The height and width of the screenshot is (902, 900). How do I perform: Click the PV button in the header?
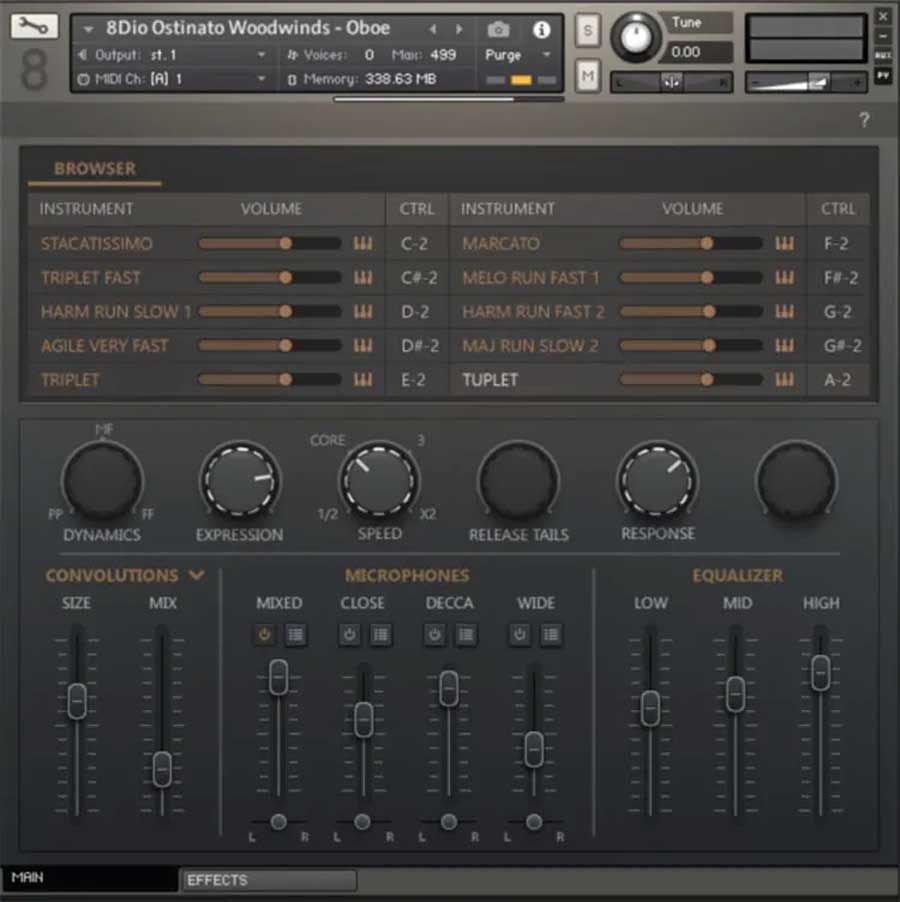coord(883,75)
